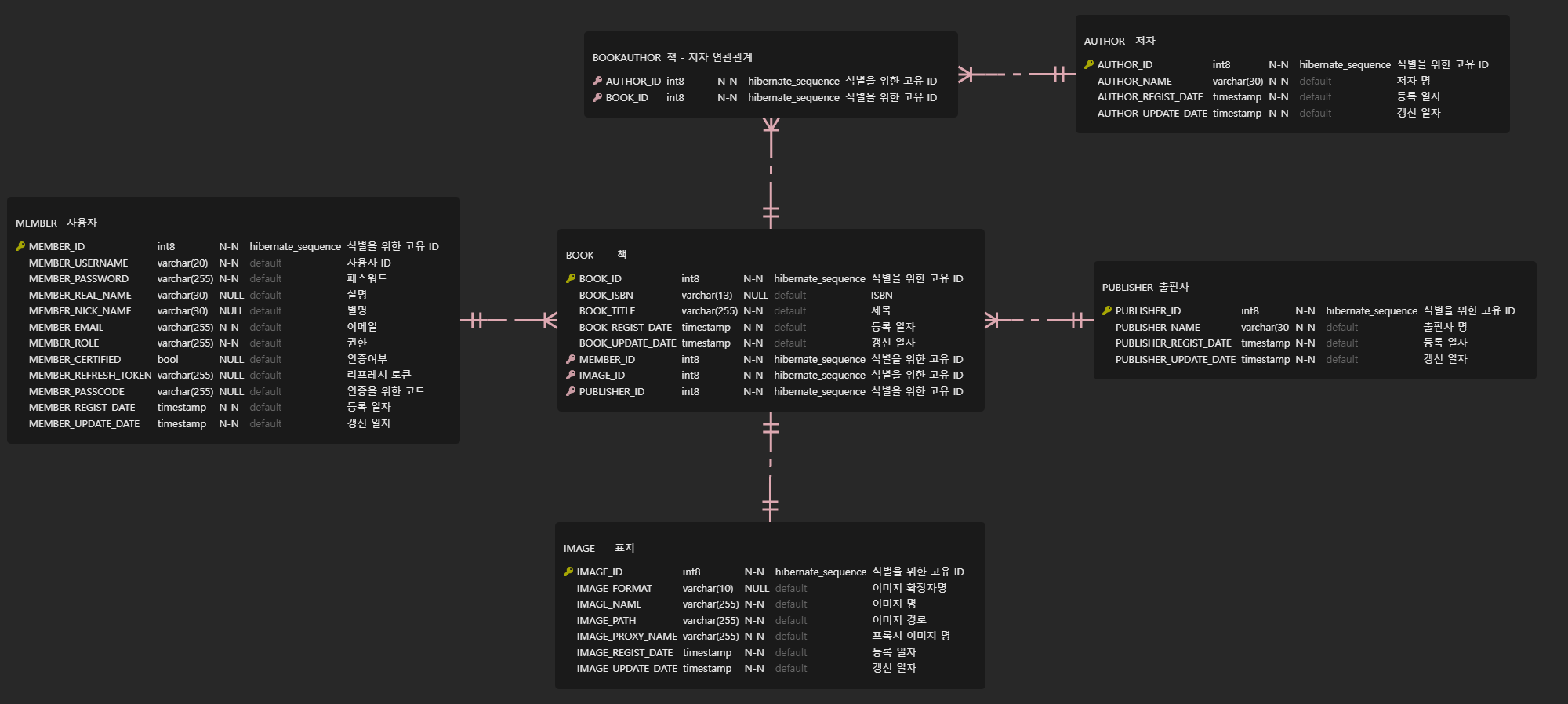The width and height of the screenshot is (1568, 704).
Task: Click the PUBLISHER_REGIST_DATE column name
Action: (x=1174, y=343)
